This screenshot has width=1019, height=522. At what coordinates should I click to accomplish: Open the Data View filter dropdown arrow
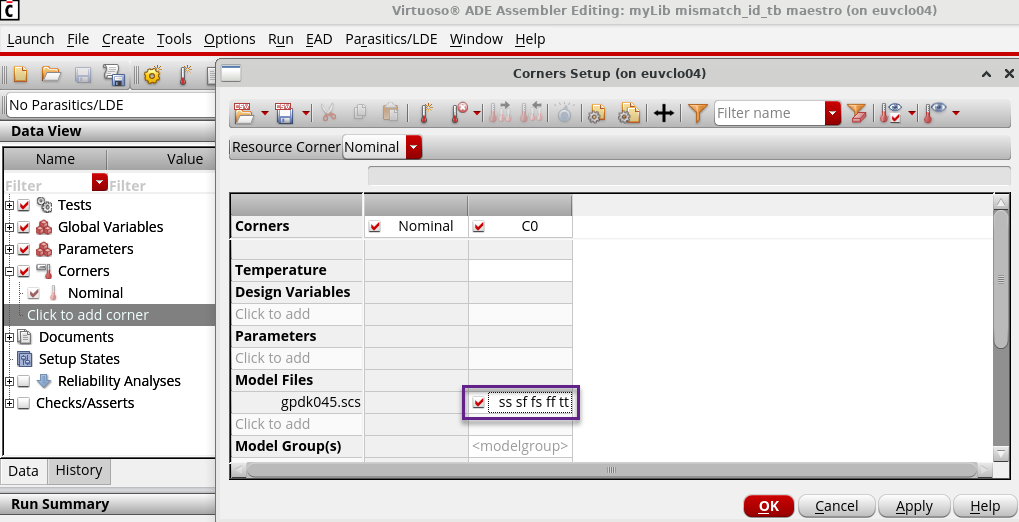click(99, 181)
